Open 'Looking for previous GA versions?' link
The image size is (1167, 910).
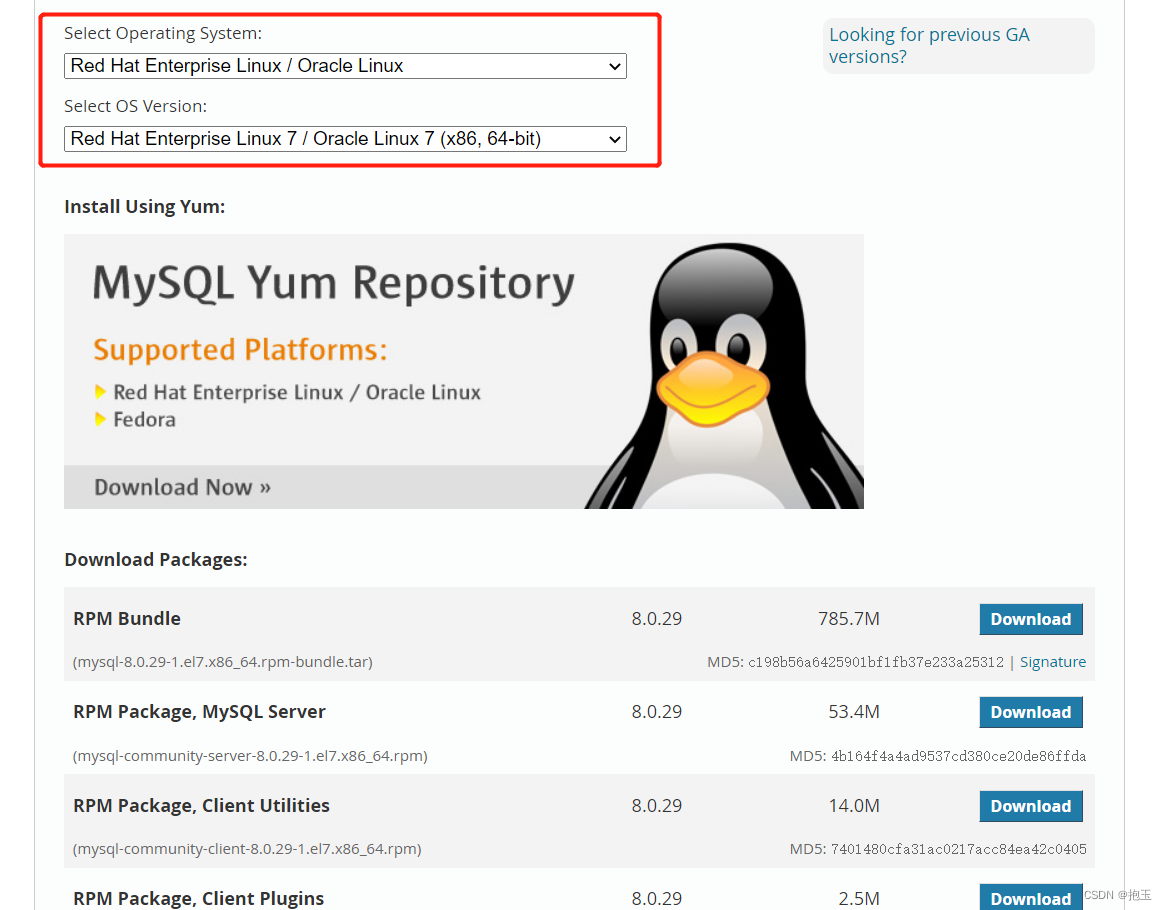click(929, 45)
